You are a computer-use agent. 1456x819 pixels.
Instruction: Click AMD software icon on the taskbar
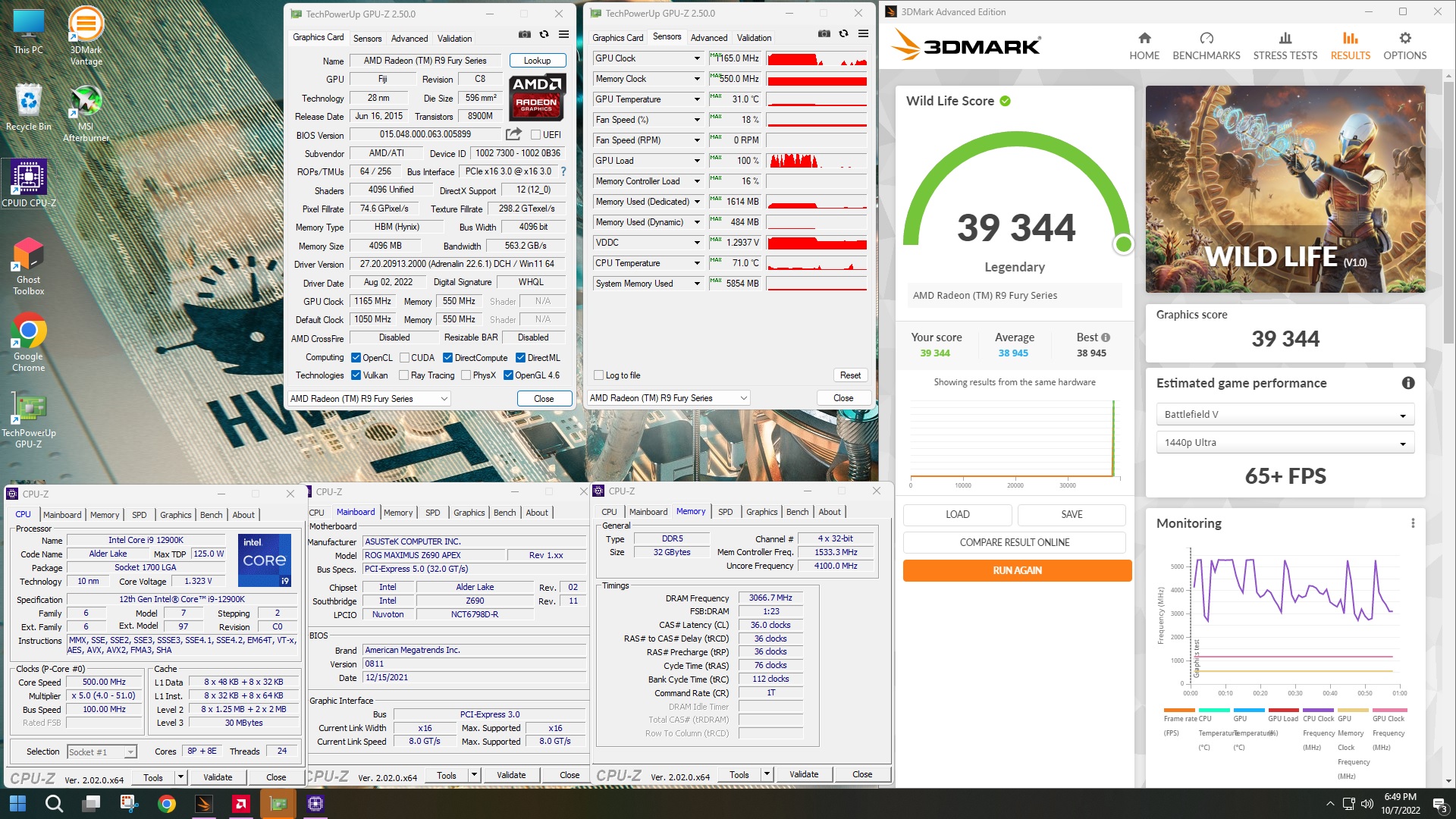tap(241, 803)
